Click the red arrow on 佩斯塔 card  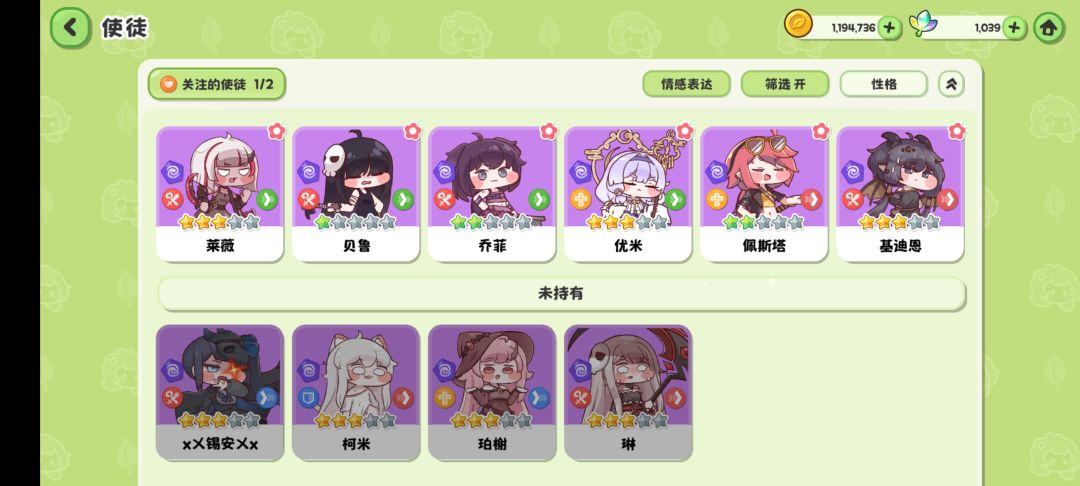[811, 200]
